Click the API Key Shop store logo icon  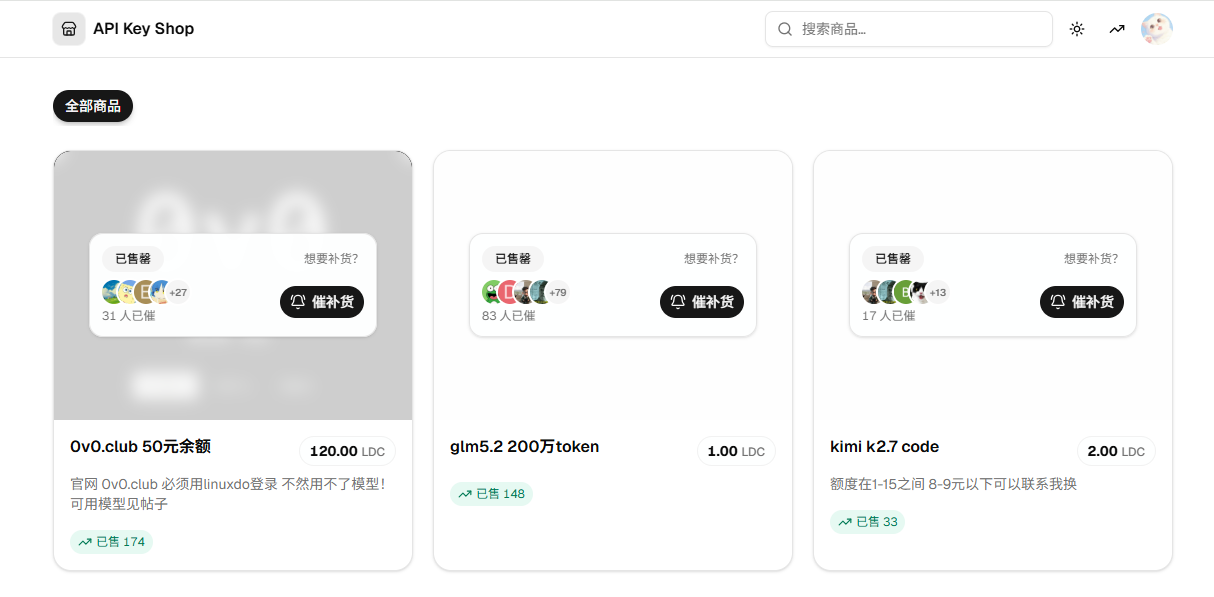click(x=69, y=29)
